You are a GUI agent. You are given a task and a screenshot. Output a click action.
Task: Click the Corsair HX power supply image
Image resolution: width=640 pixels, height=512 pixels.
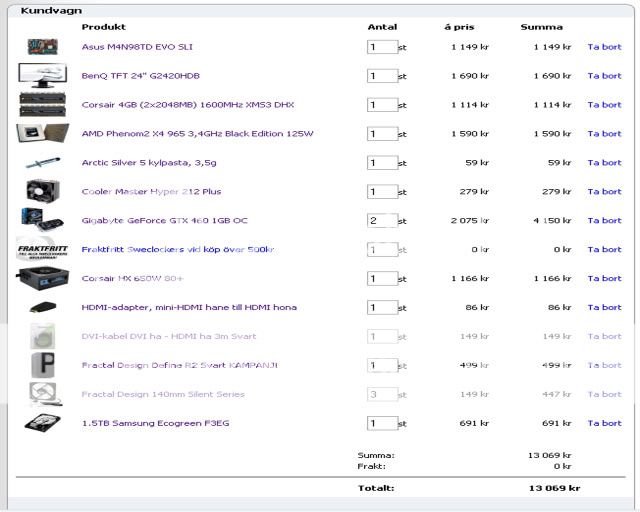pyautogui.click(x=42, y=278)
